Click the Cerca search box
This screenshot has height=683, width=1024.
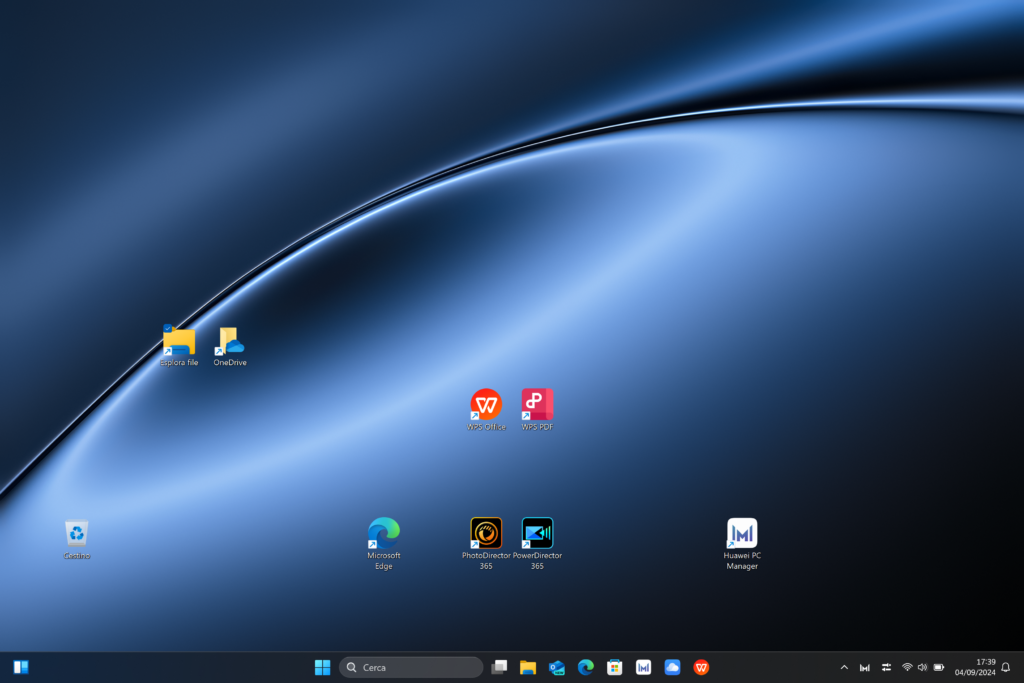411,667
